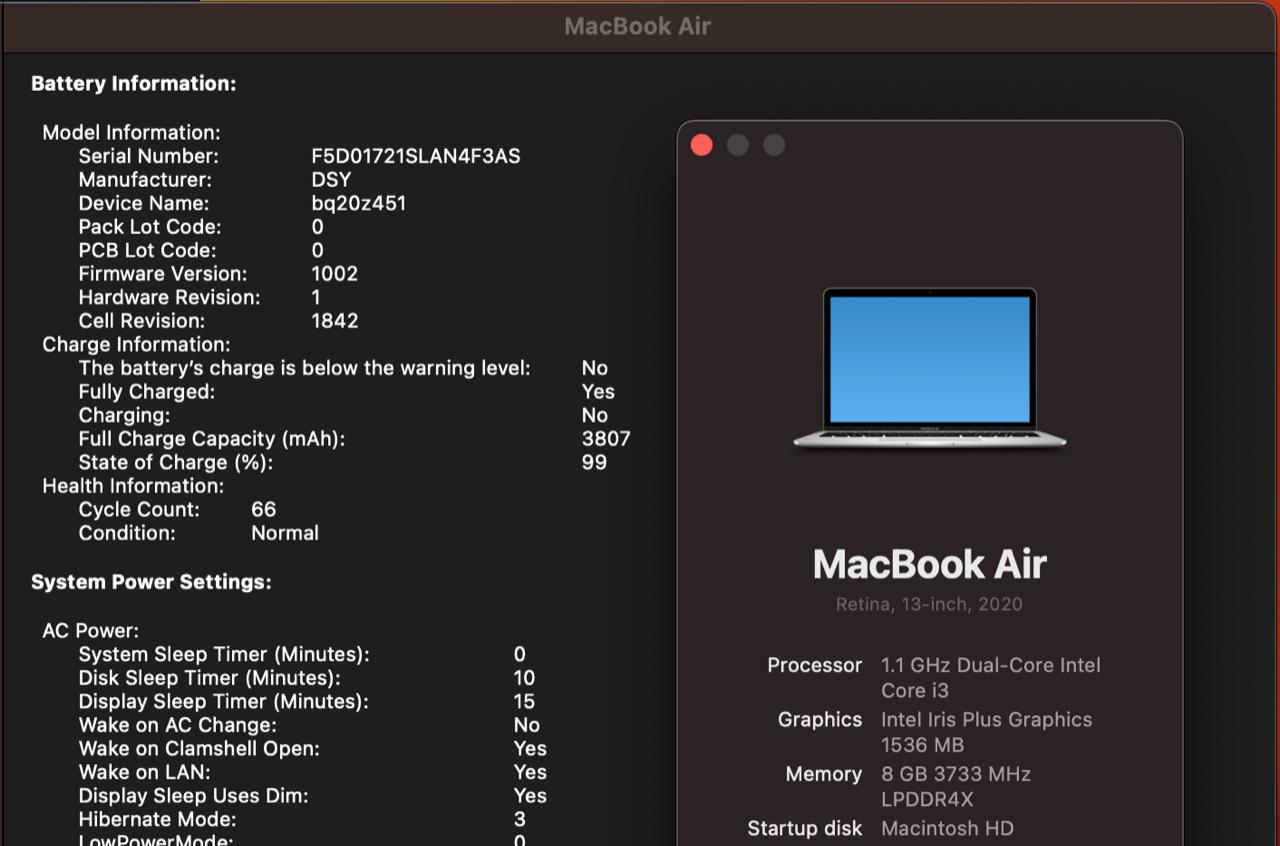Select graphics value Intel Iris Plus Graphics

[986, 719]
